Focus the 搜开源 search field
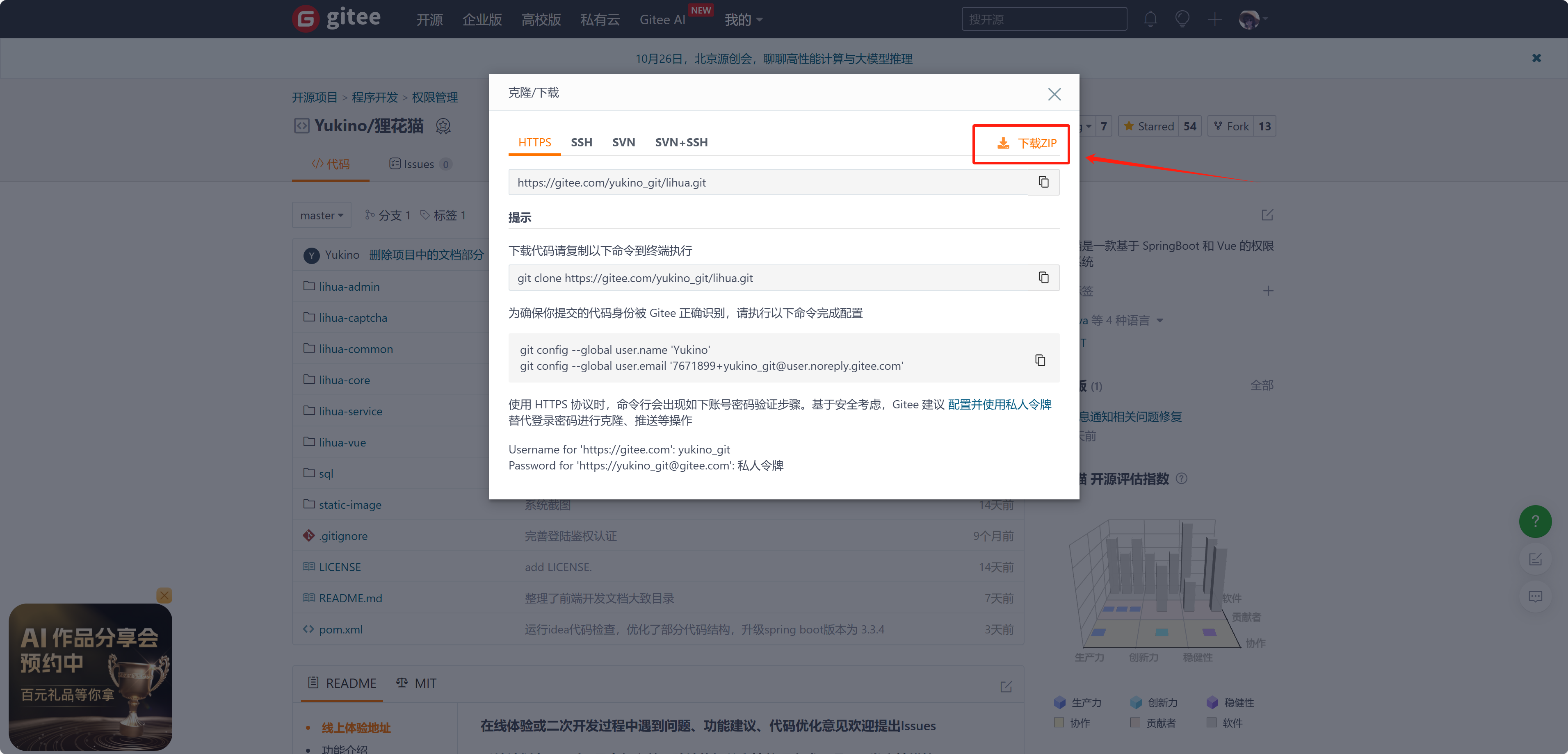1568x754 pixels. 1043,19
